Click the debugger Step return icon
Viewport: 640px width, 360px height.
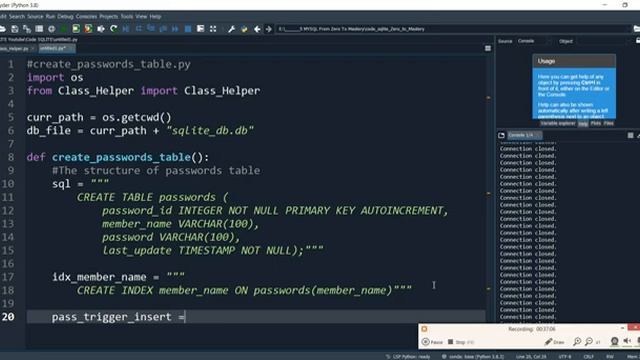[163, 29]
